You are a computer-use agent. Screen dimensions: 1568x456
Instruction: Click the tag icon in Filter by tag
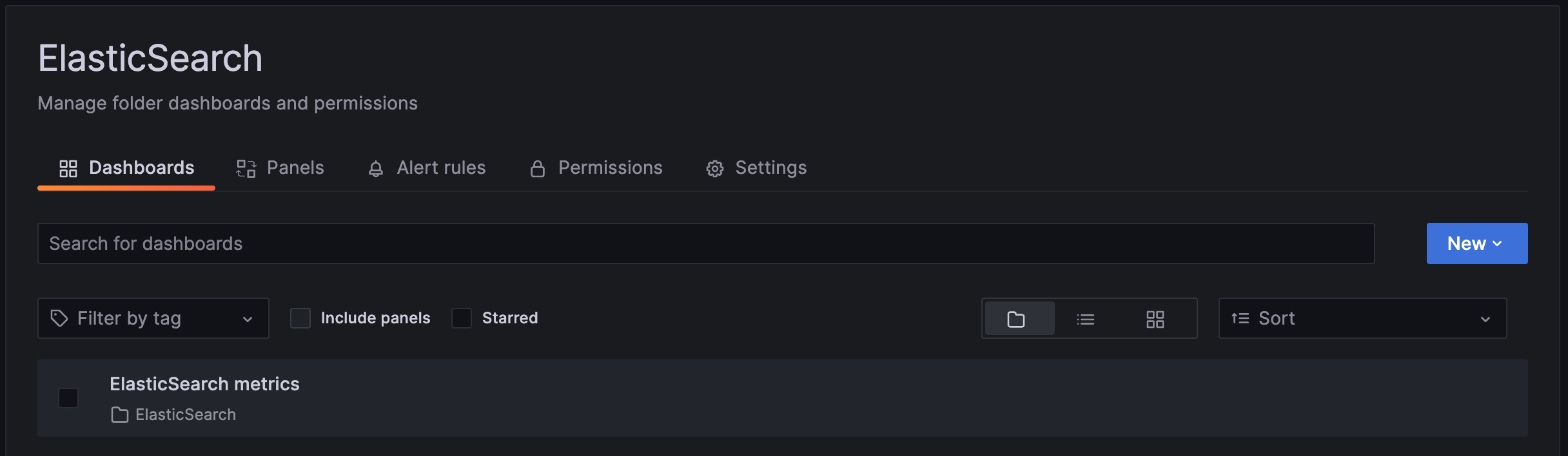59,318
